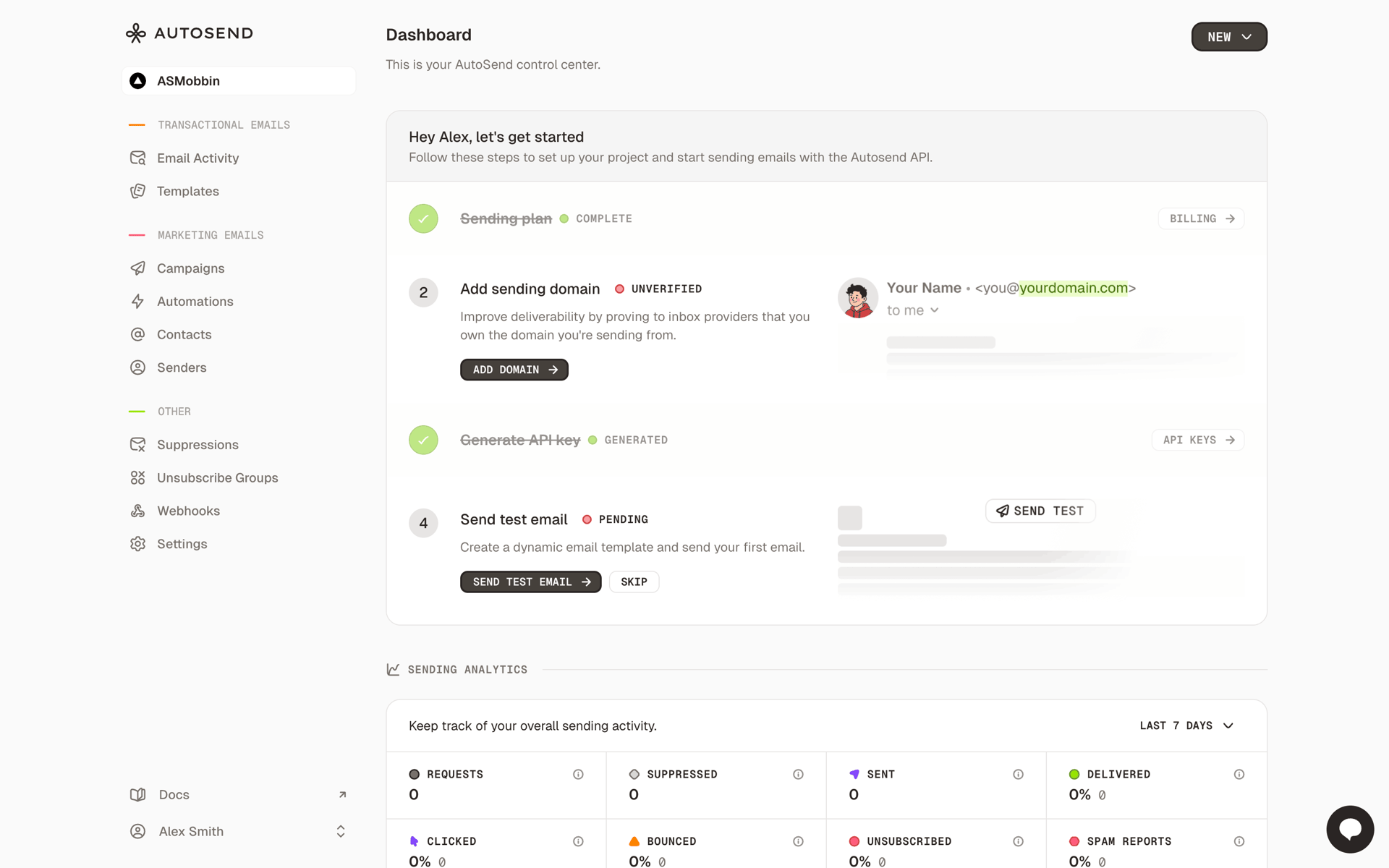Screen dimensions: 1389x868
Task: Show info for UNSUBSCRIBED metric
Action: click(x=1018, y=842)
